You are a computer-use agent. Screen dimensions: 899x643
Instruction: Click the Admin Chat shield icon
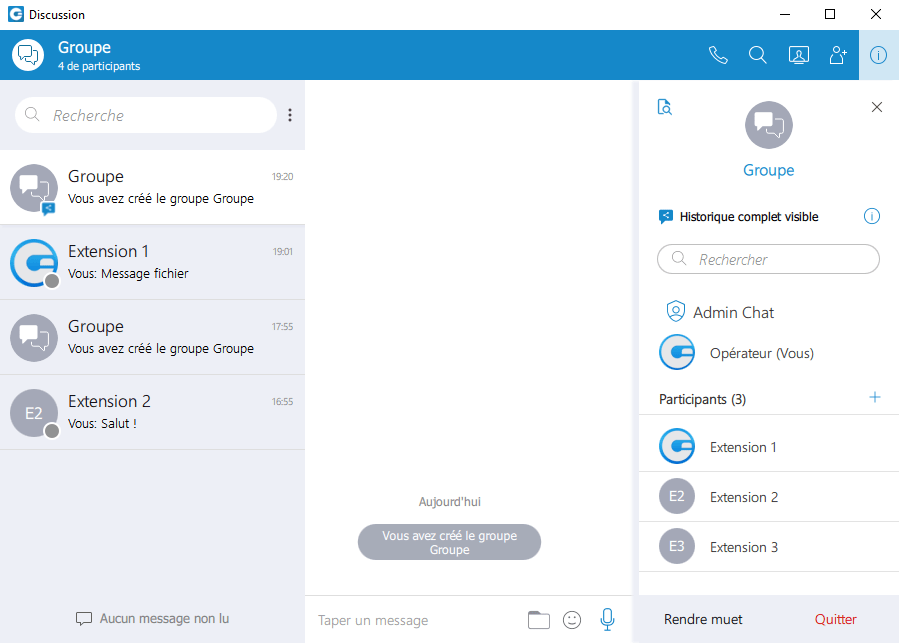pos(676,311)
